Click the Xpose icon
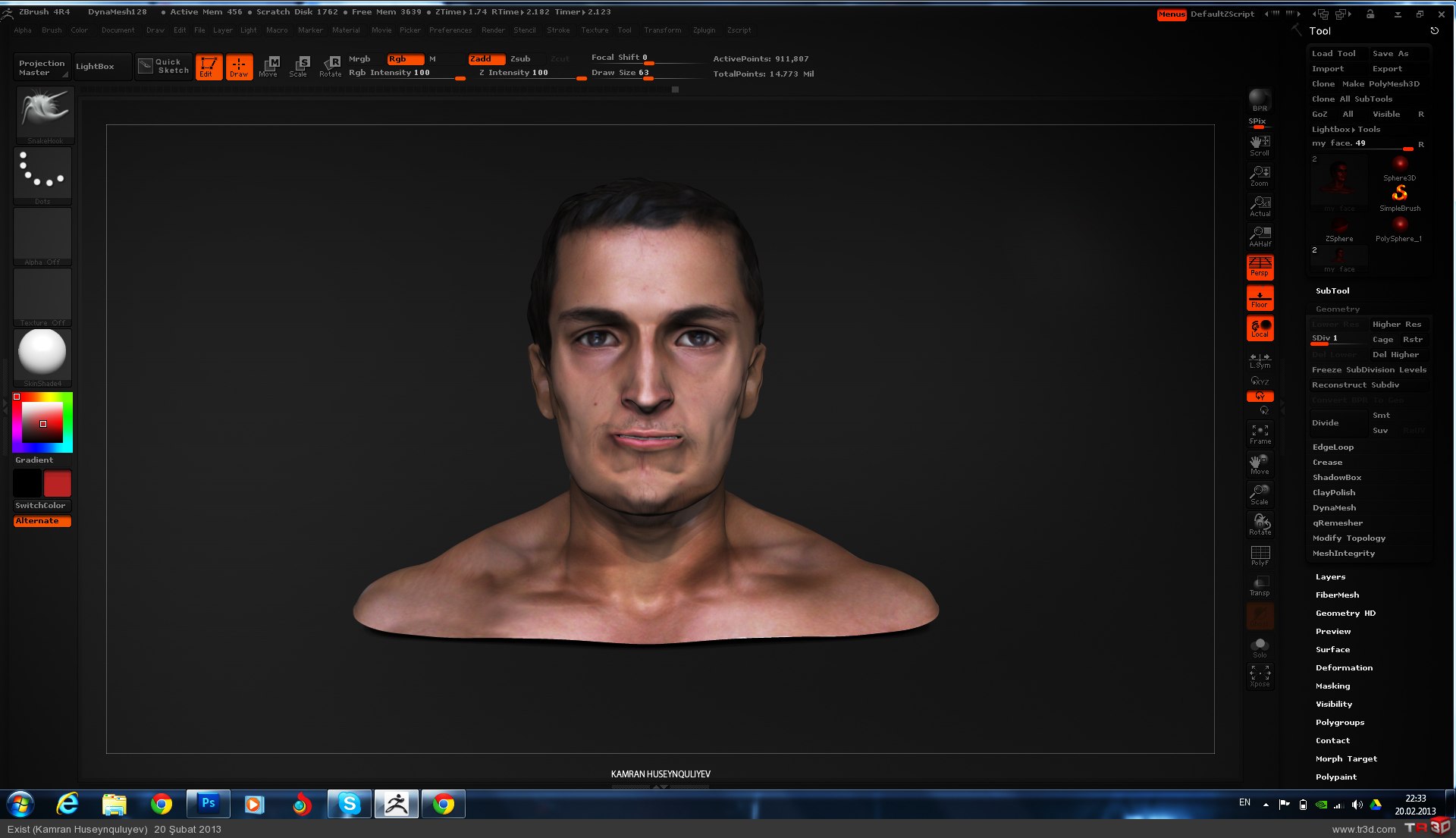 tap(1260, 676)
